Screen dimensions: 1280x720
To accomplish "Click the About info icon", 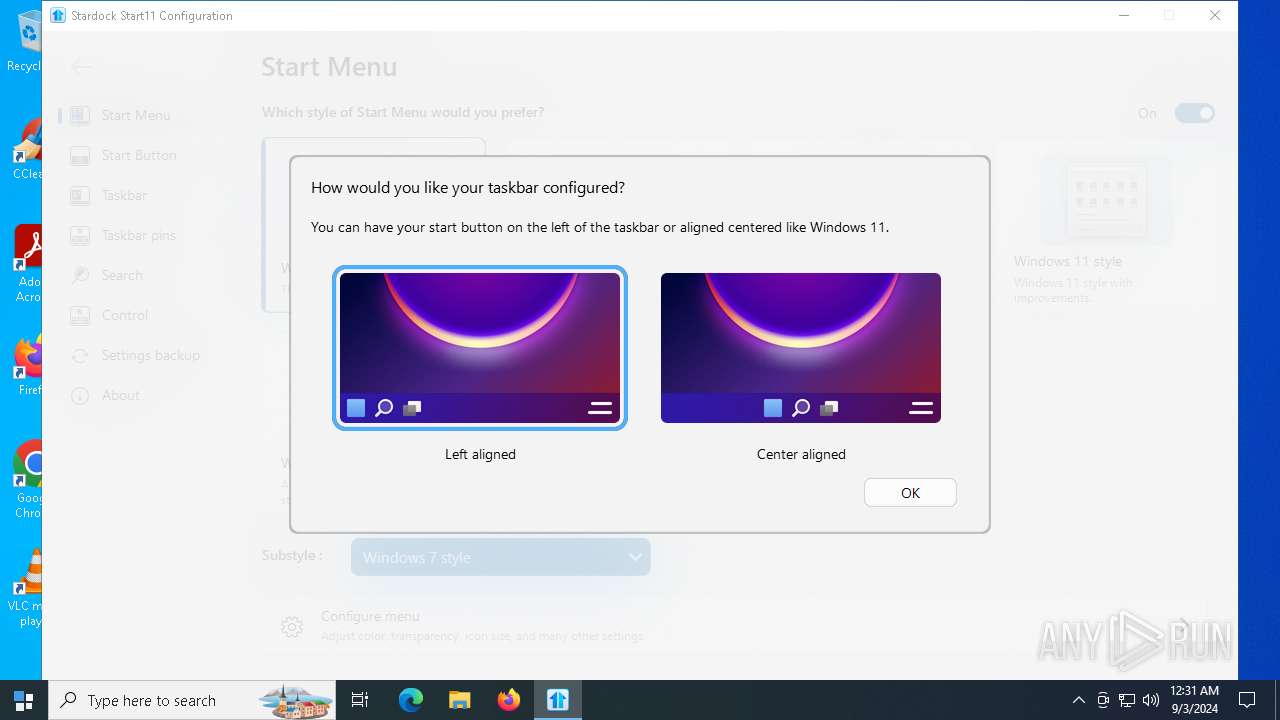I will [80, 395].
